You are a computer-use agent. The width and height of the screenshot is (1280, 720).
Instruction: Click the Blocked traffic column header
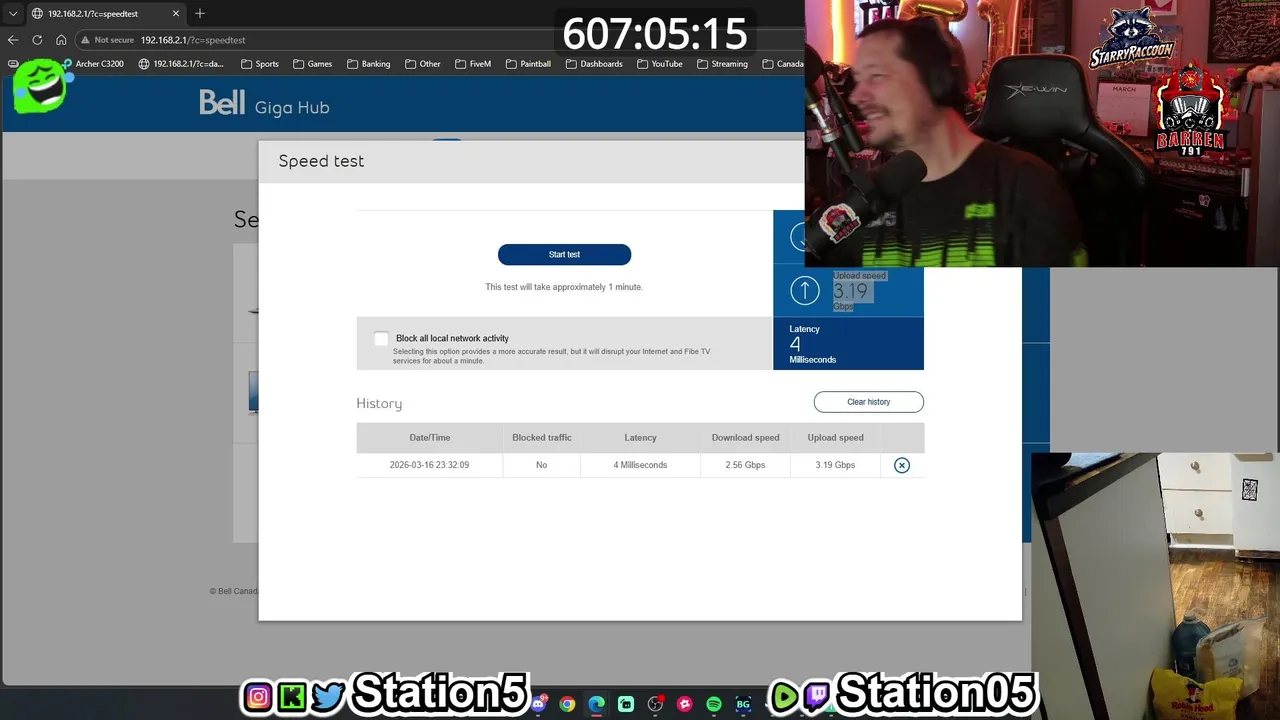pos(542,438)
